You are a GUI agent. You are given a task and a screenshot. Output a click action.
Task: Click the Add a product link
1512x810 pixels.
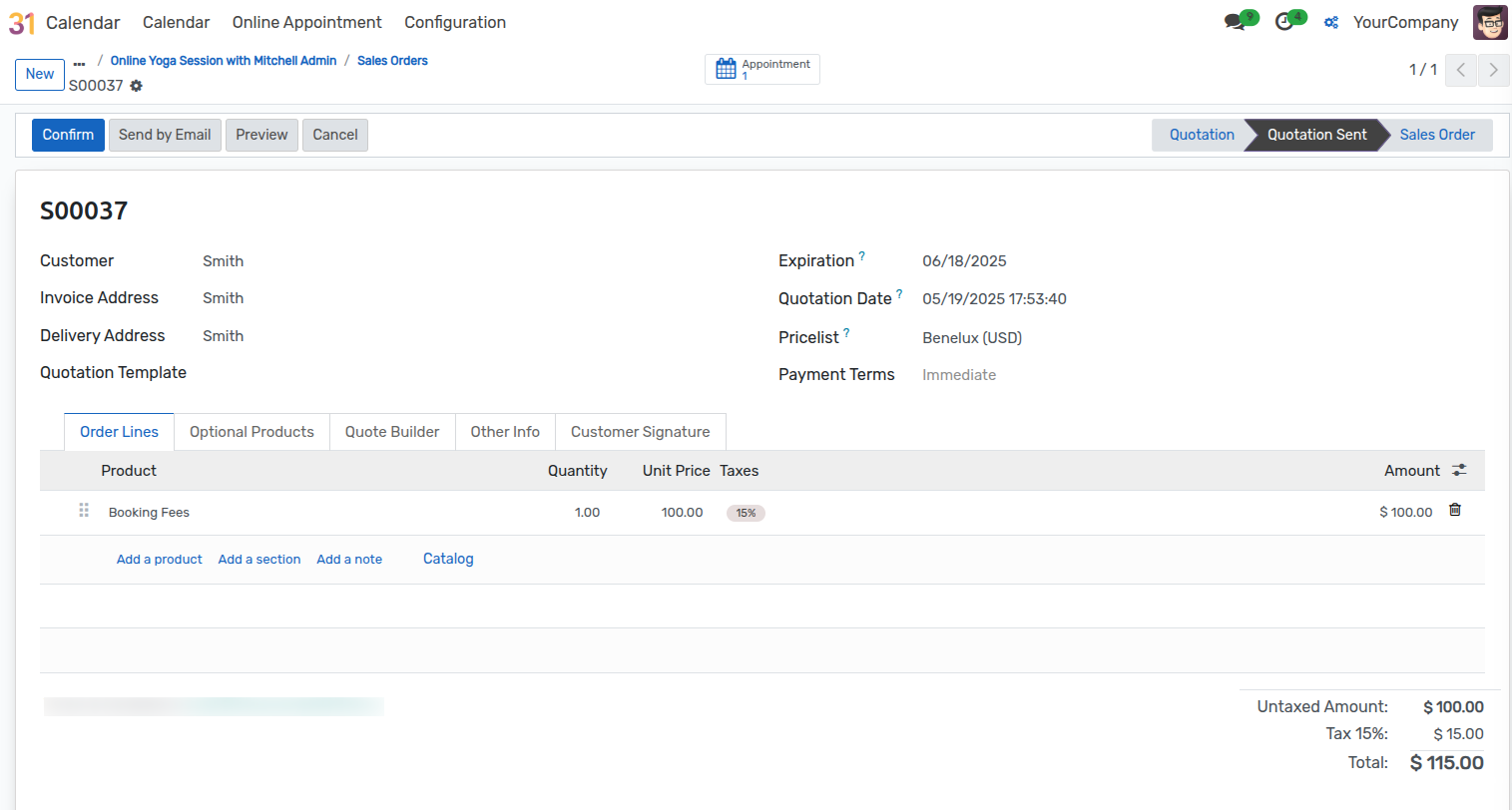click(x=160, y=560)
